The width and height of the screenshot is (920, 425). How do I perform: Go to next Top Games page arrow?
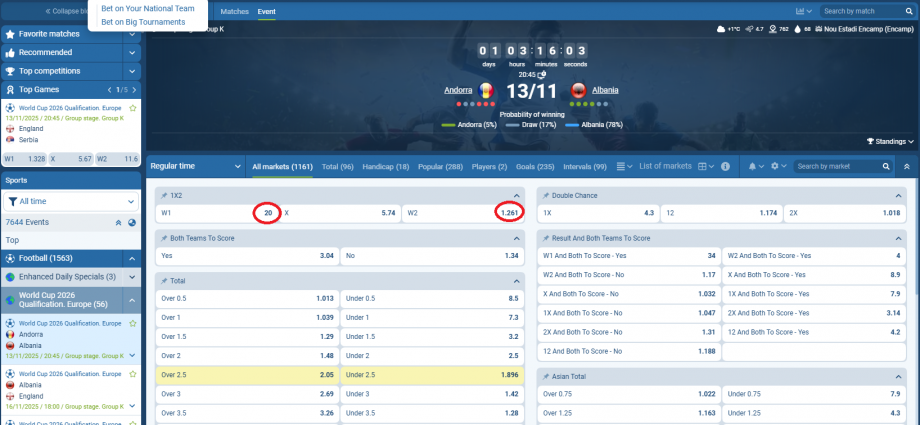(134, 90)
